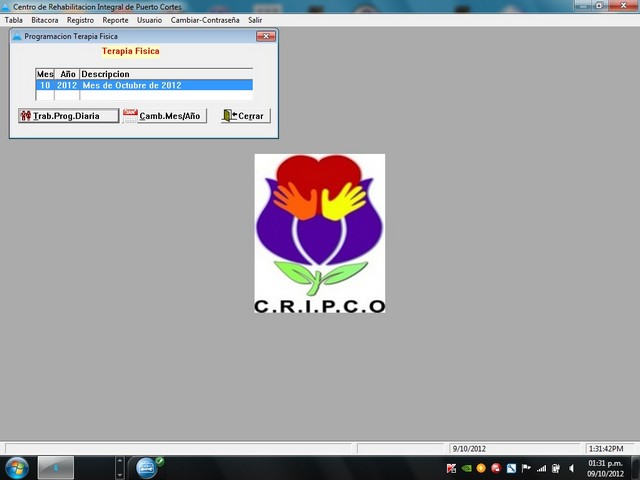The height and width of the screenshot is (480, 640).
Task: Close the Programacion Terapia Fisica dialog
Action: click(x=266, y=36)
